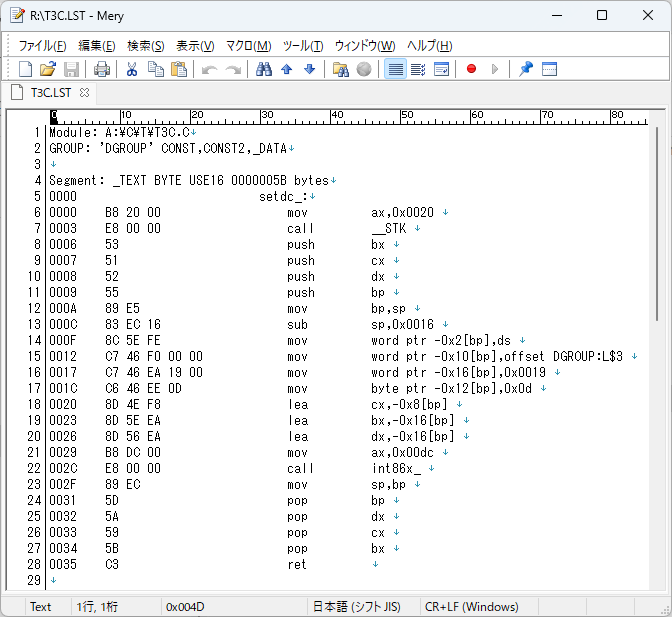Click the Save floppy disk icon

(71, 69)
